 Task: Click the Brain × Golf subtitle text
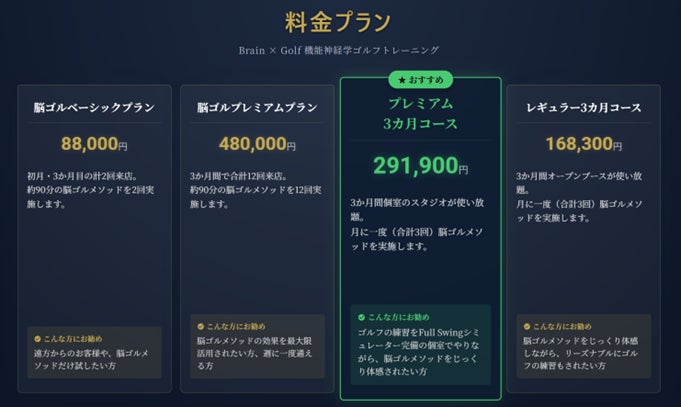(x=339, y=50)
